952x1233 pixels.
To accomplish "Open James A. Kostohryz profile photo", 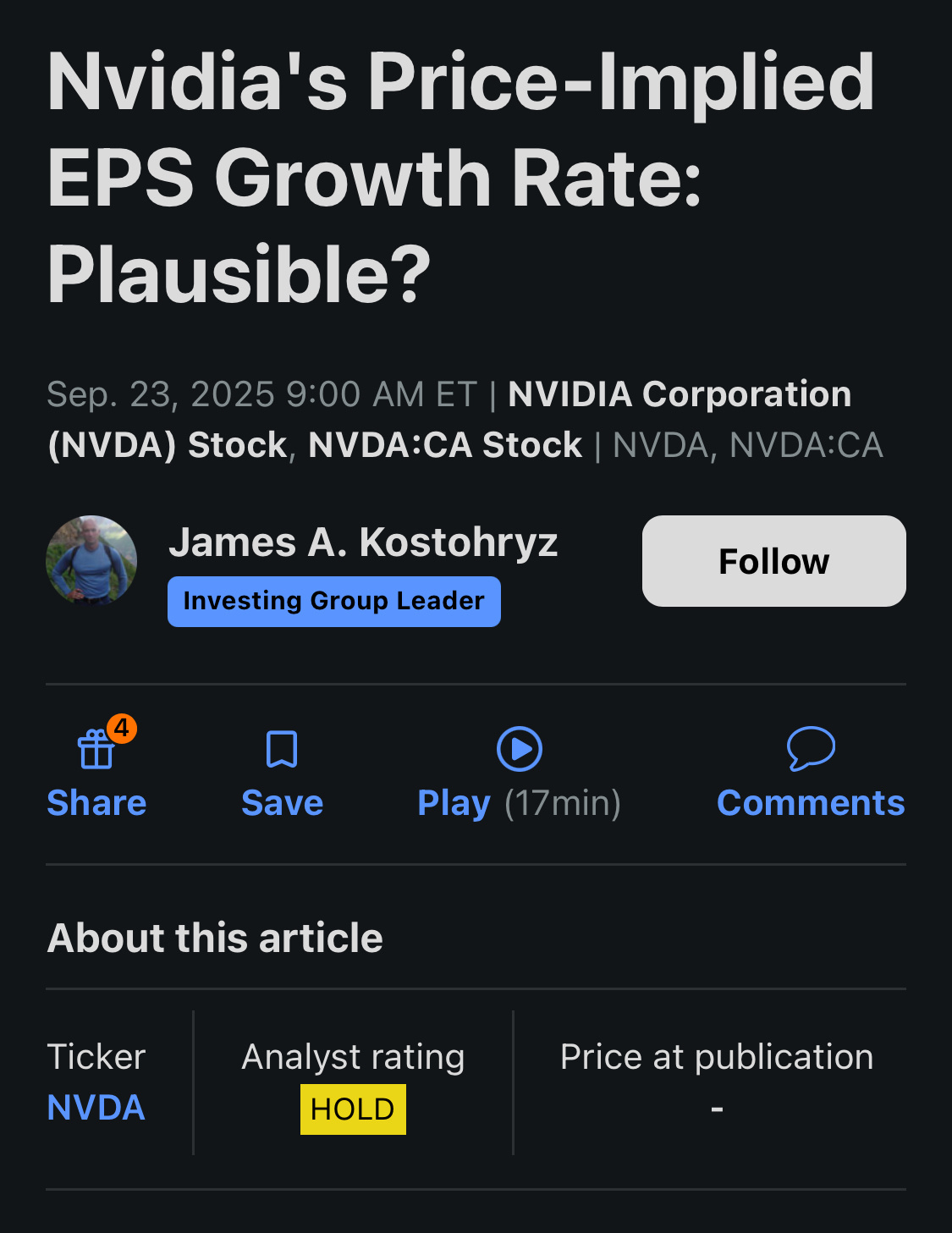I will pos(91,560).
